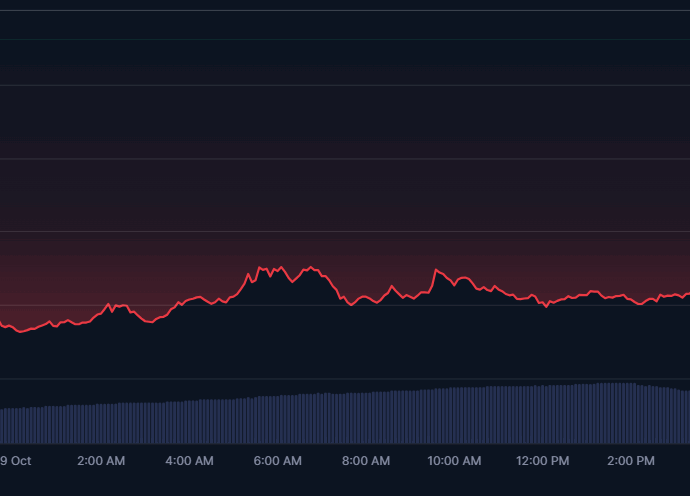Select the volume bar above 6:00 AM
The image size is (690, 496).
(x=278, y=420)
